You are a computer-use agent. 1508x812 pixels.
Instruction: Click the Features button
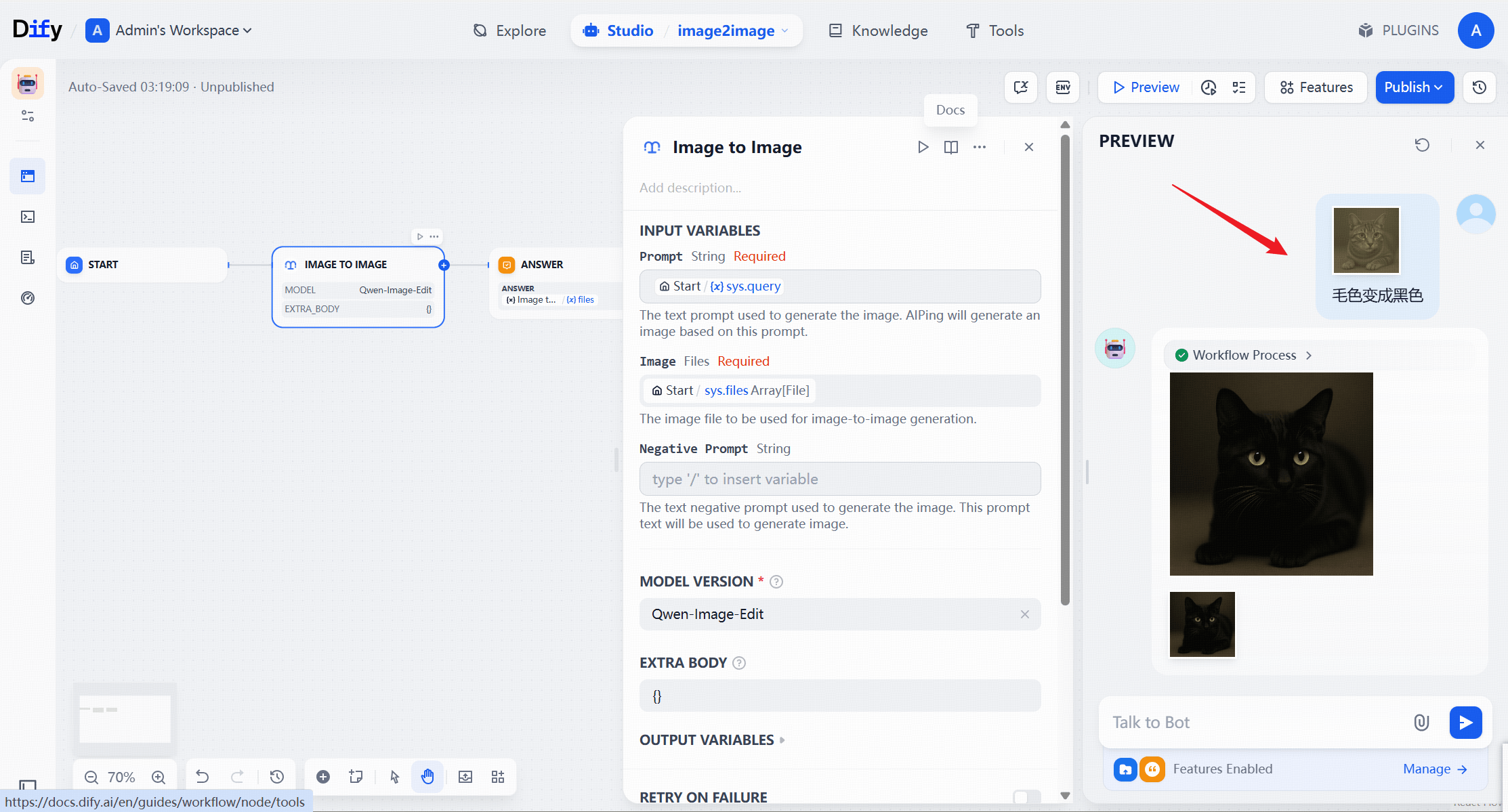[x=1316, y=87]
